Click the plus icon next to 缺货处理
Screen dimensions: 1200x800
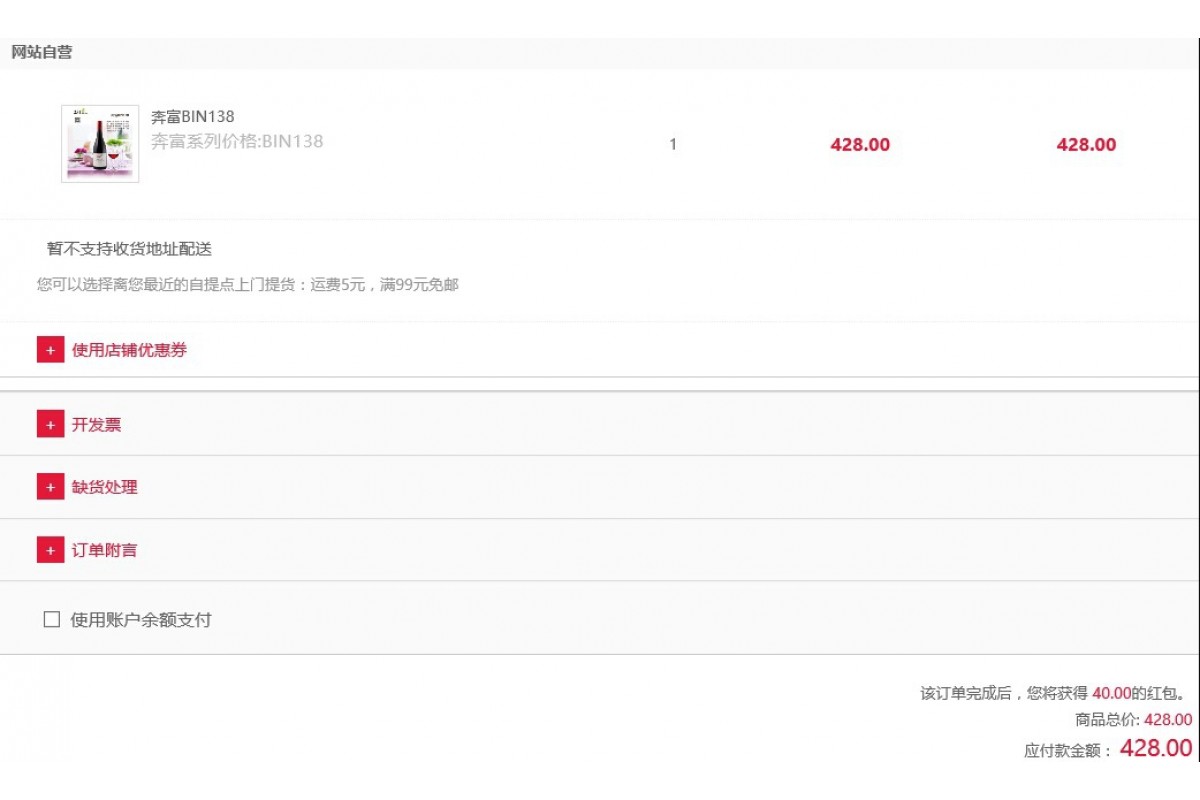pyautogui.click(x=50, y=487)
